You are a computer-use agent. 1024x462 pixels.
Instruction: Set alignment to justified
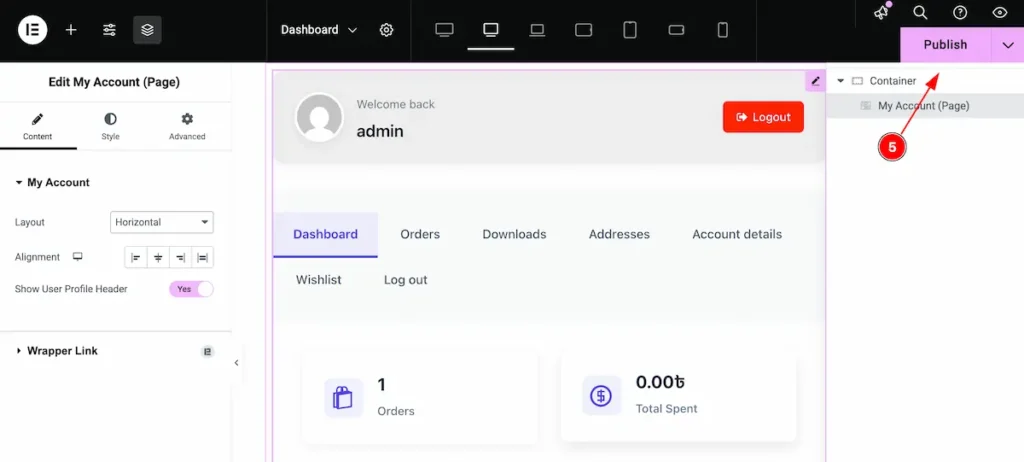[x=203, y=258]
